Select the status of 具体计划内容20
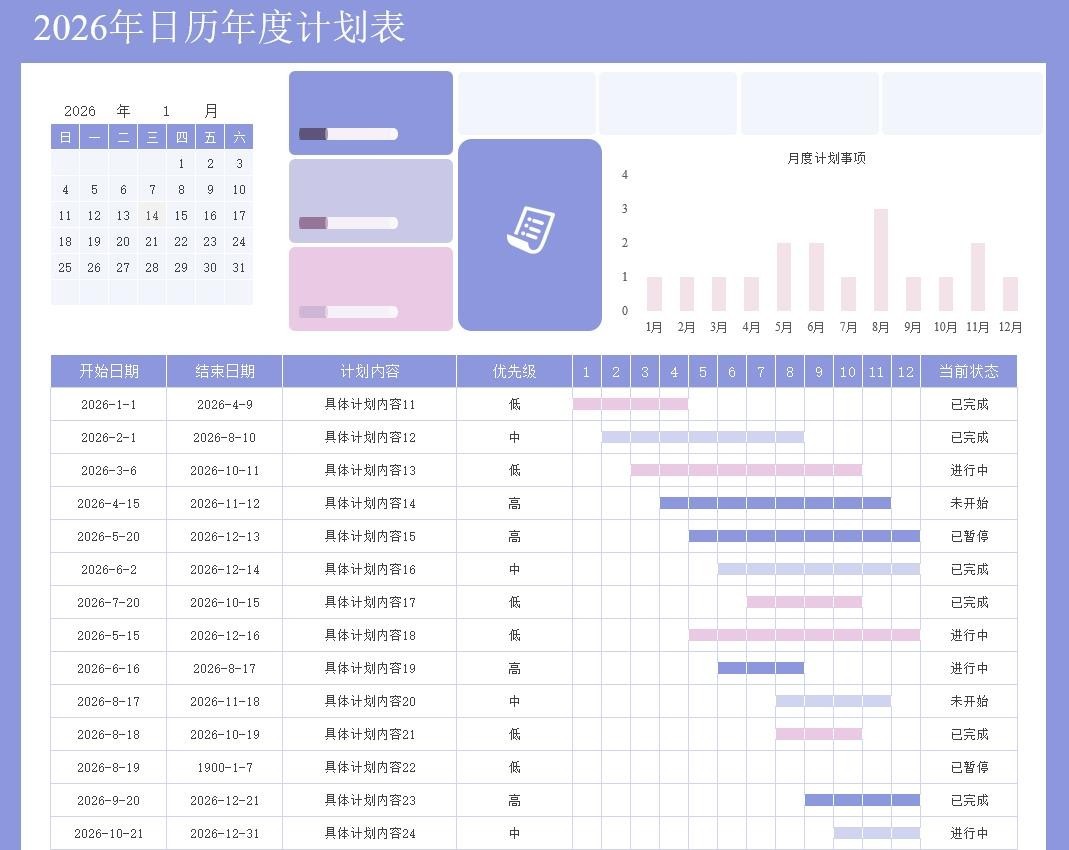The height and width of the screenshot is (850, 1069). coord(969,701)
